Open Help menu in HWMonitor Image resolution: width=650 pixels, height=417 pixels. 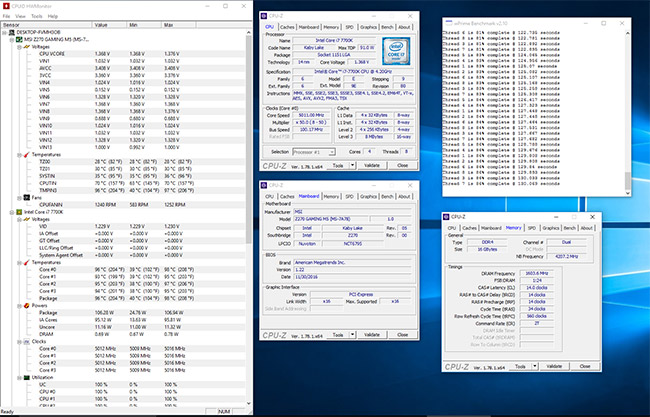[x=53, y=16]
